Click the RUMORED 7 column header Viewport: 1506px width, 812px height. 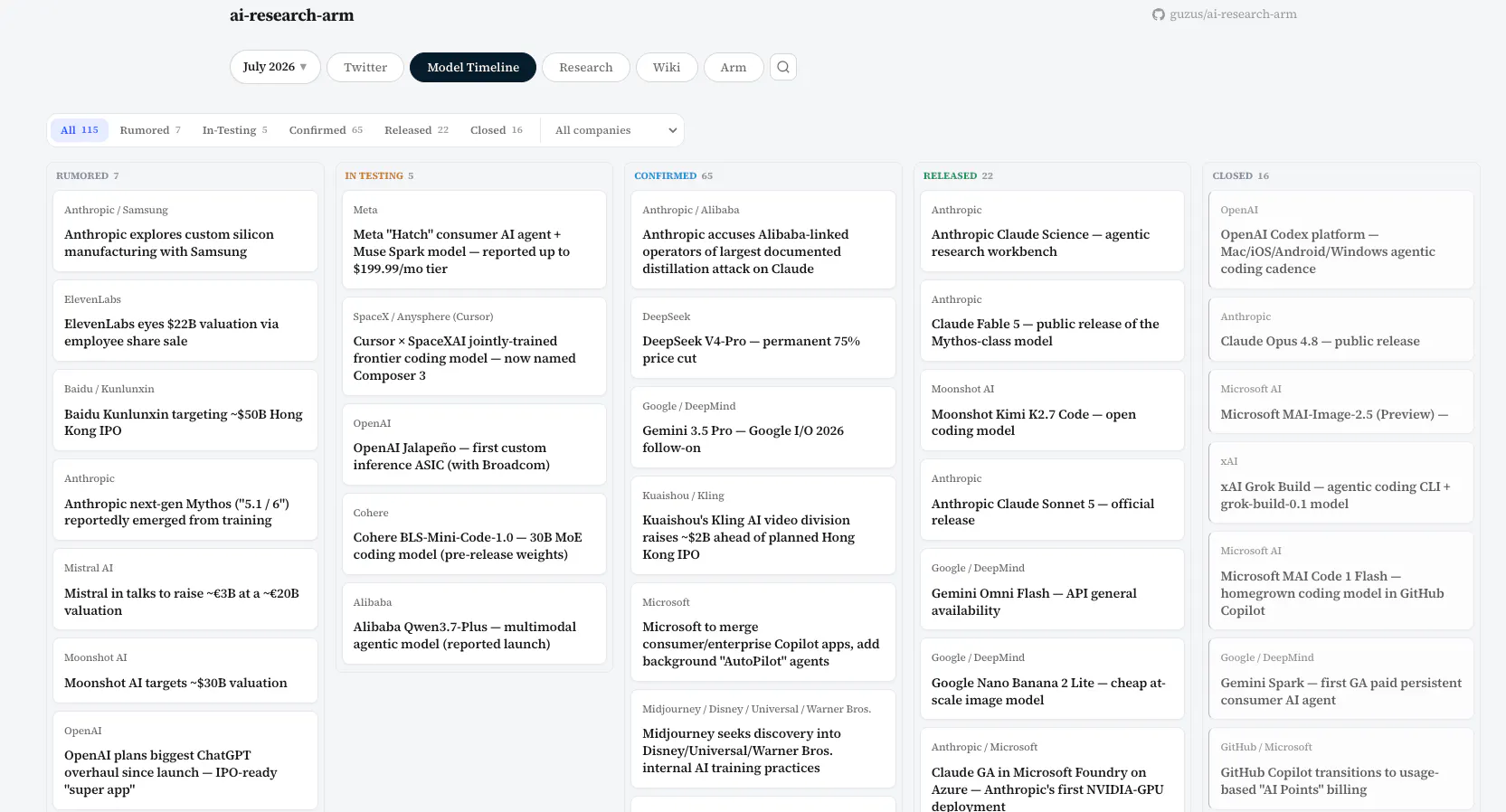87,176
